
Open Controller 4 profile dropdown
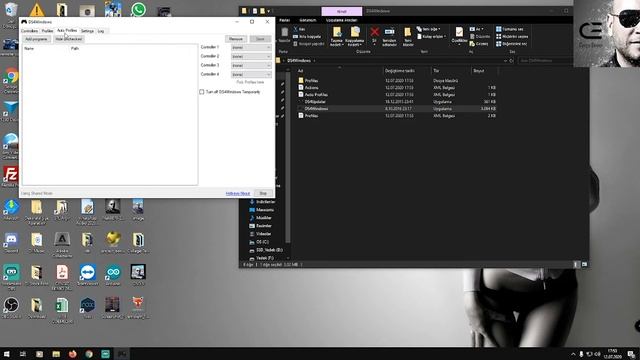(251, 74)
